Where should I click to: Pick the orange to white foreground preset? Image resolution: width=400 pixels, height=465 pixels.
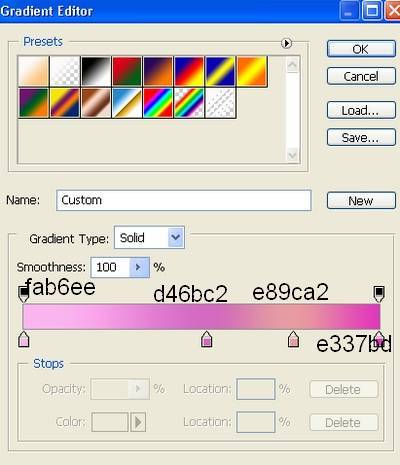[34, 71]
